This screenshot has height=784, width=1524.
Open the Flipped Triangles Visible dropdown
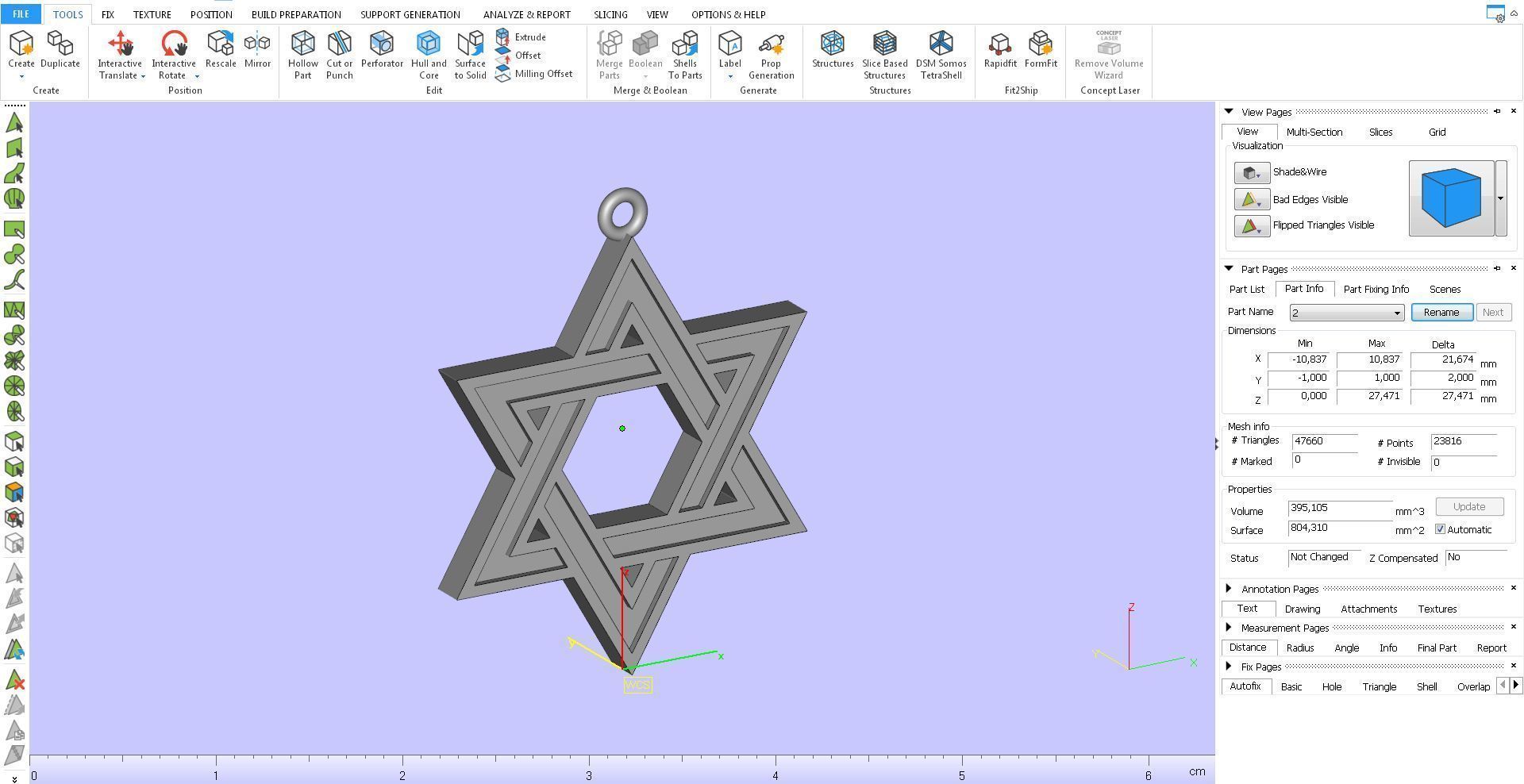pyautogui.click(x=1252, y=225)
